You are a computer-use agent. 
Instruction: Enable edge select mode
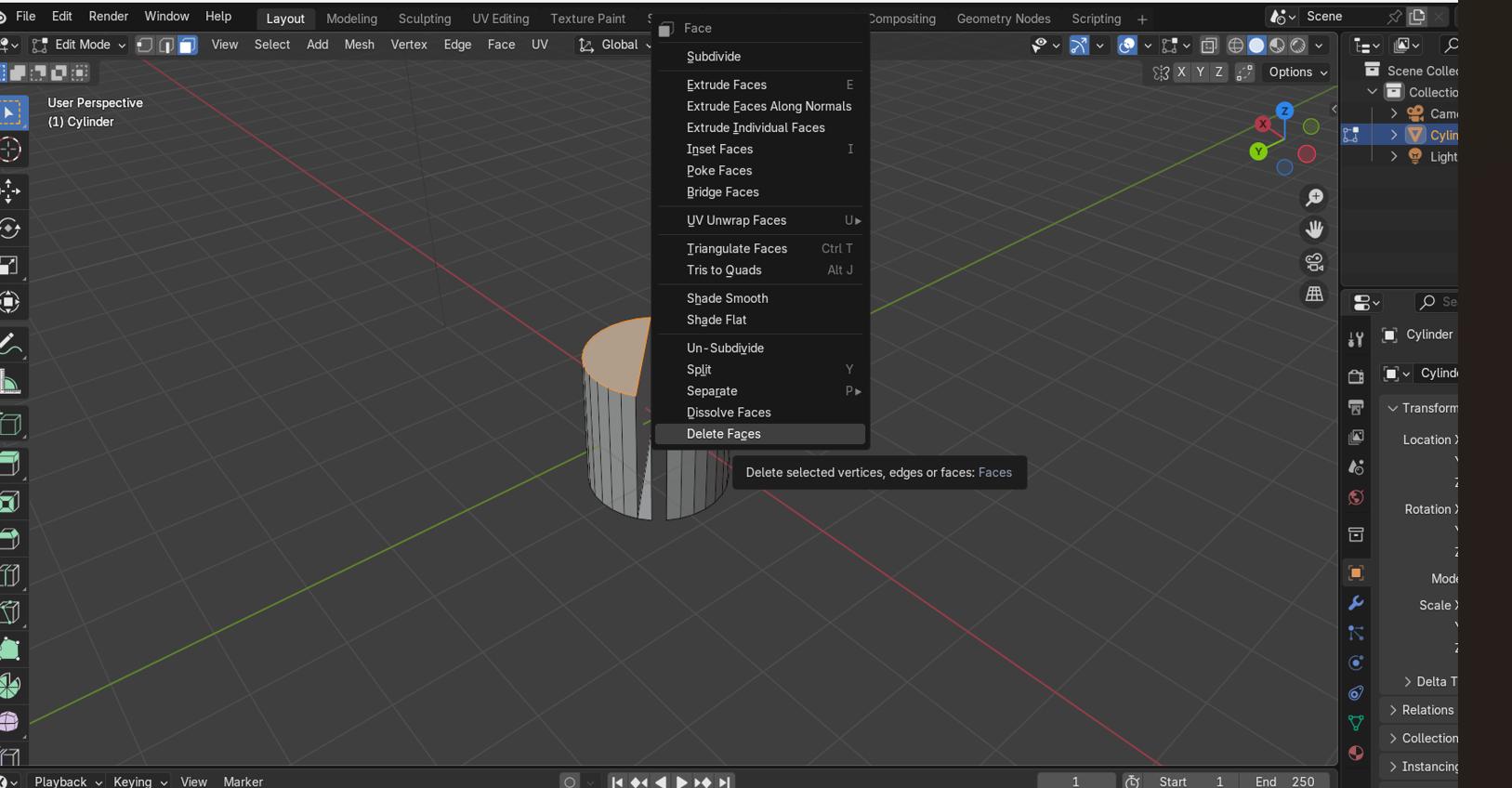tap(166, 45)
